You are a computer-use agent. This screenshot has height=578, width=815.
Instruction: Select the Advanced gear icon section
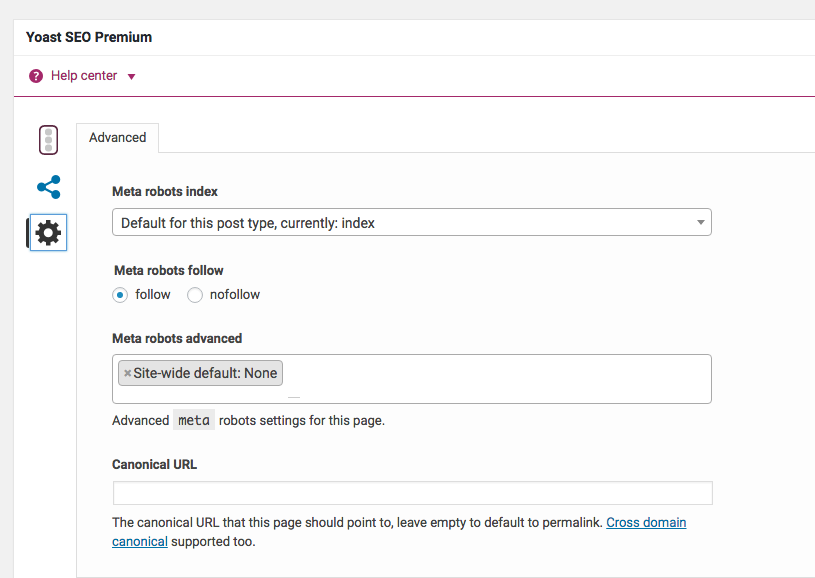(x=48, y=233)
